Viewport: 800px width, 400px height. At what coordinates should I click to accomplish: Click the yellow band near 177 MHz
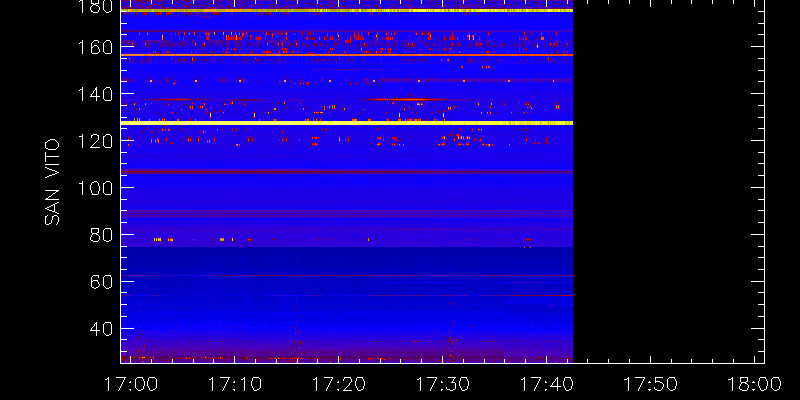(x=347, y=10)
